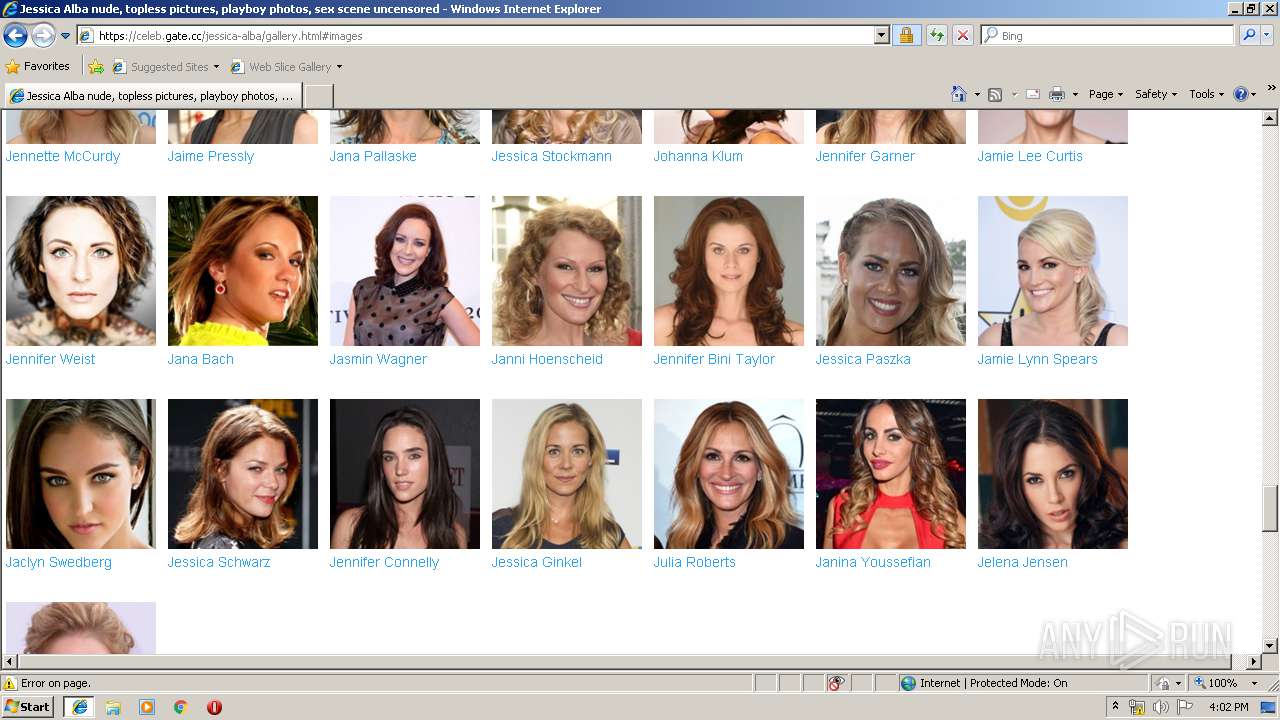Open a new blank tab
The image size is (1280, 720).
point(318,96)
